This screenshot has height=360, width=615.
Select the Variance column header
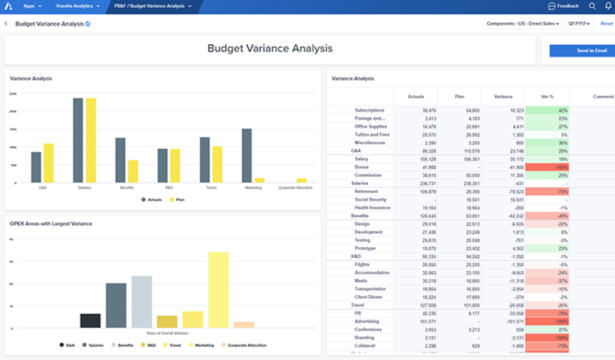(503, 96)
